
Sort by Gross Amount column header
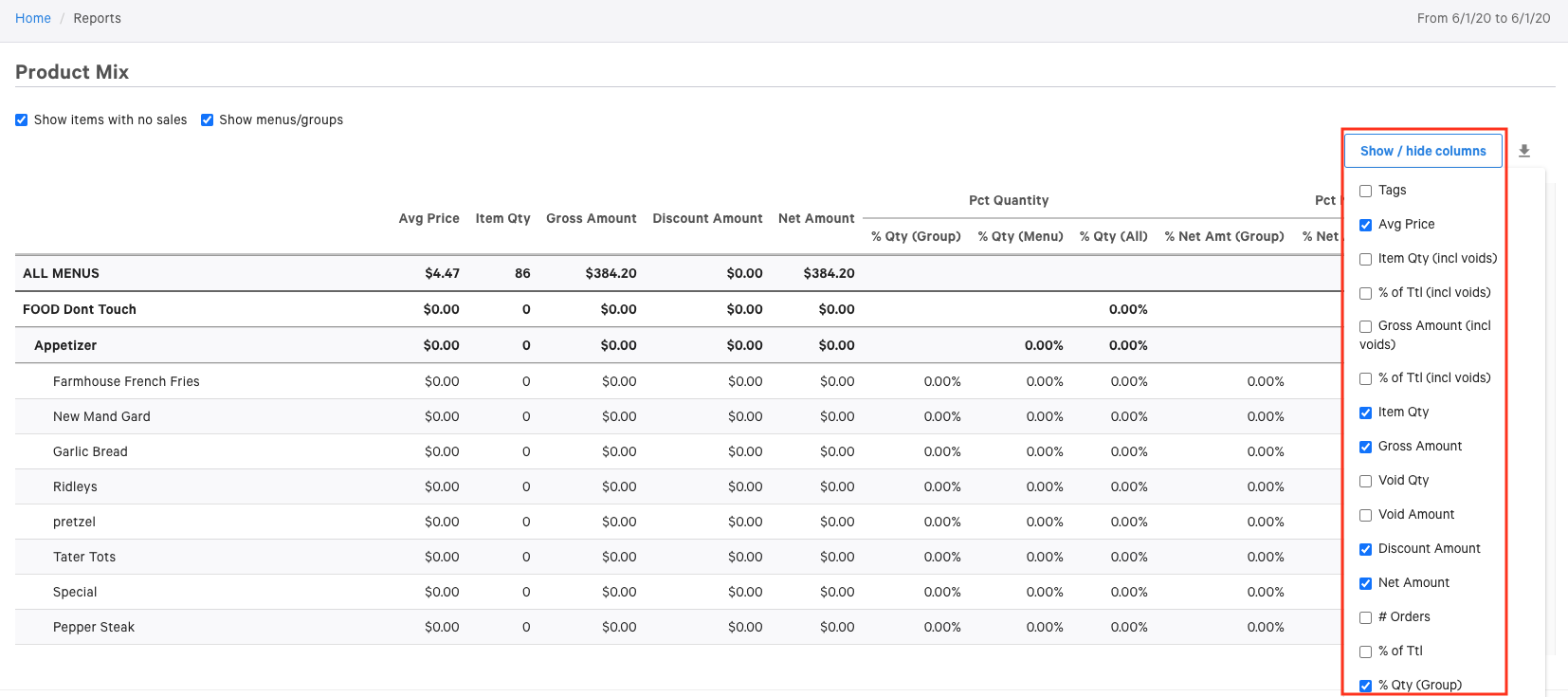pos(592,218)
